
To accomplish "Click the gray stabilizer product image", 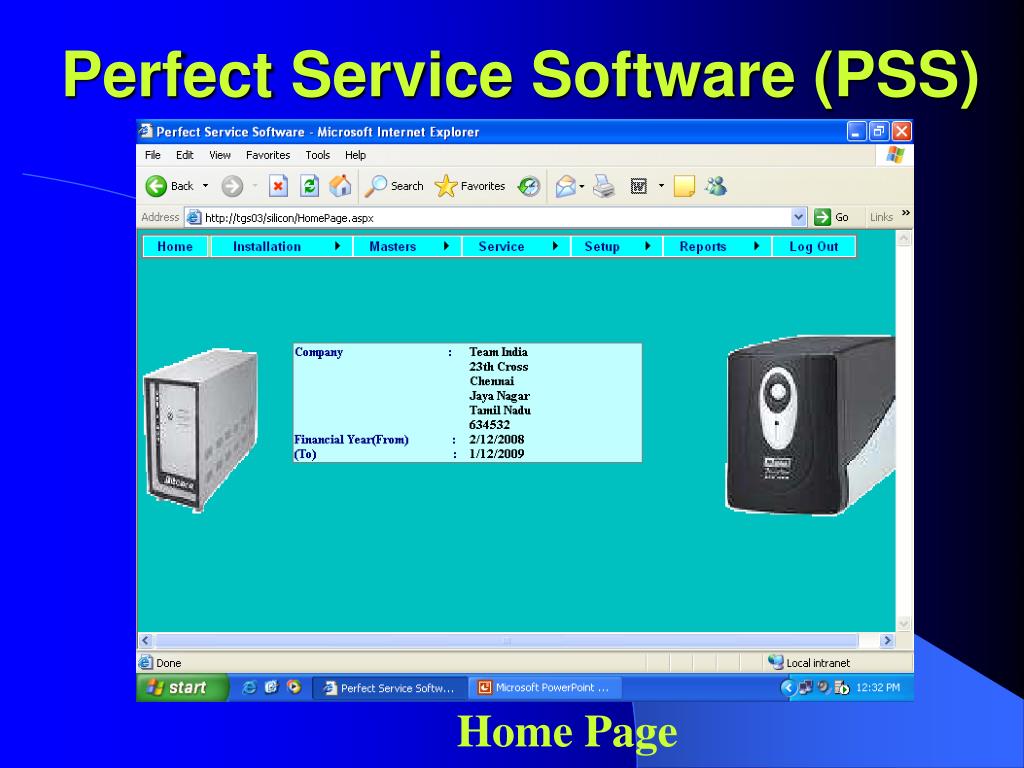I will 200,430.
